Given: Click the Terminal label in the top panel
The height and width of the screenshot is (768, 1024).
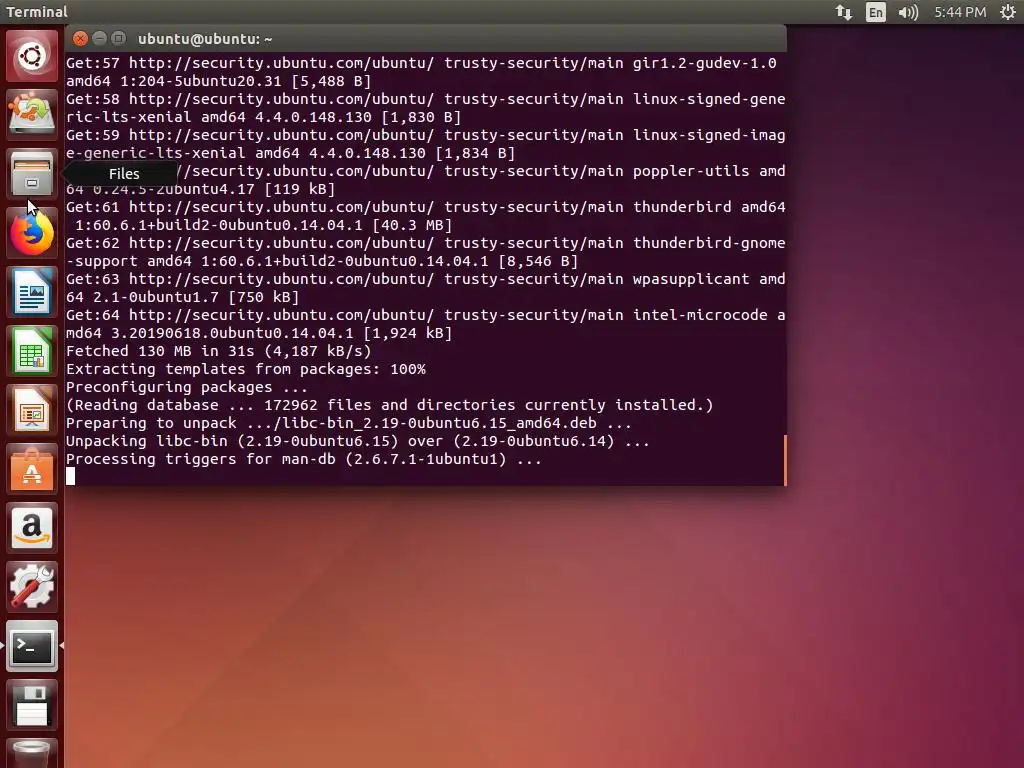Looking at the screenshot, I should [37, 12].
